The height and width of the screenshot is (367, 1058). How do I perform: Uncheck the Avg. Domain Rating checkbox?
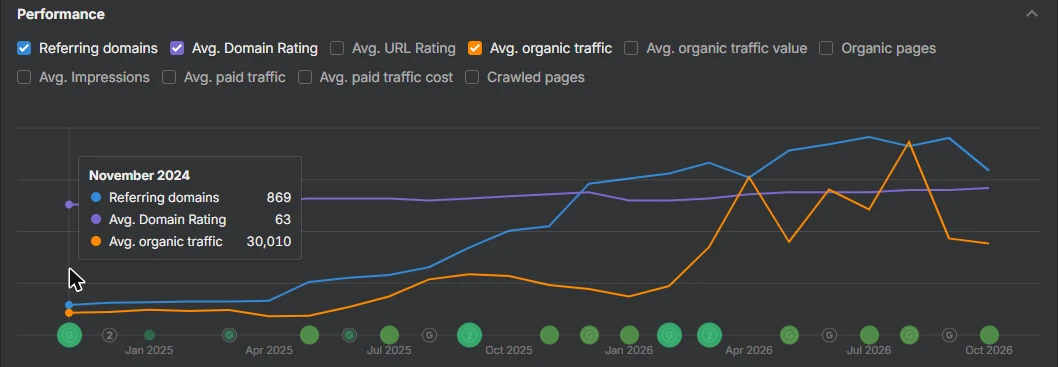[x=177, y=49]
